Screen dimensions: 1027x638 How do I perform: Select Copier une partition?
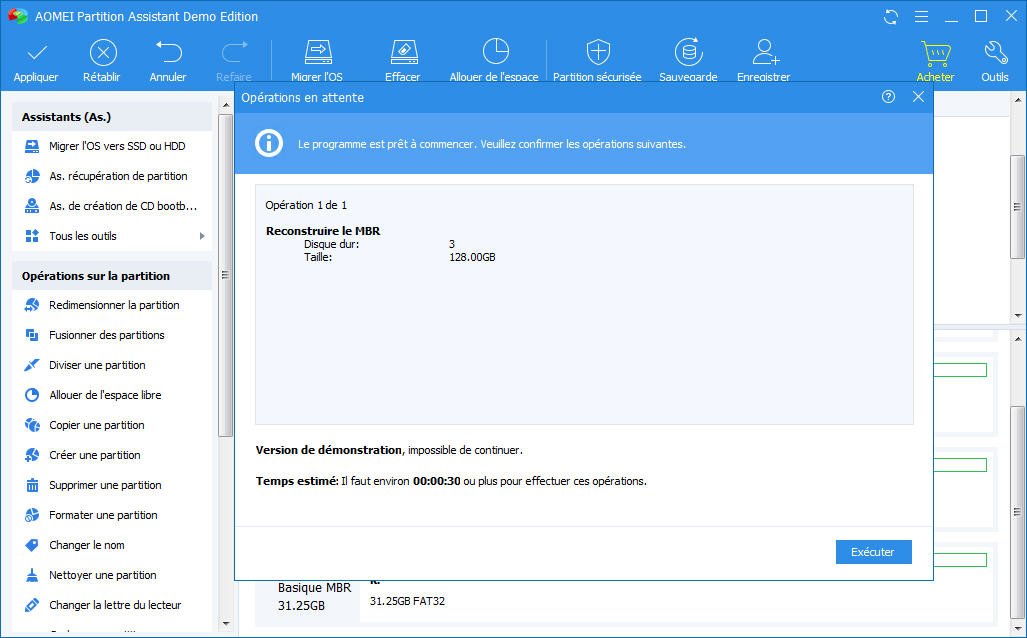coord(111,426)
